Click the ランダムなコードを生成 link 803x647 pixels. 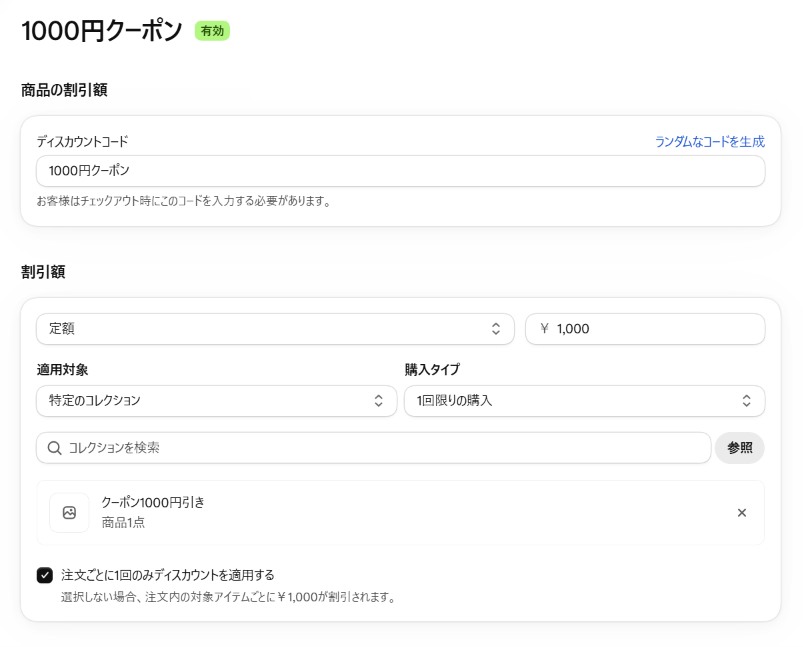tap(710, 141)
